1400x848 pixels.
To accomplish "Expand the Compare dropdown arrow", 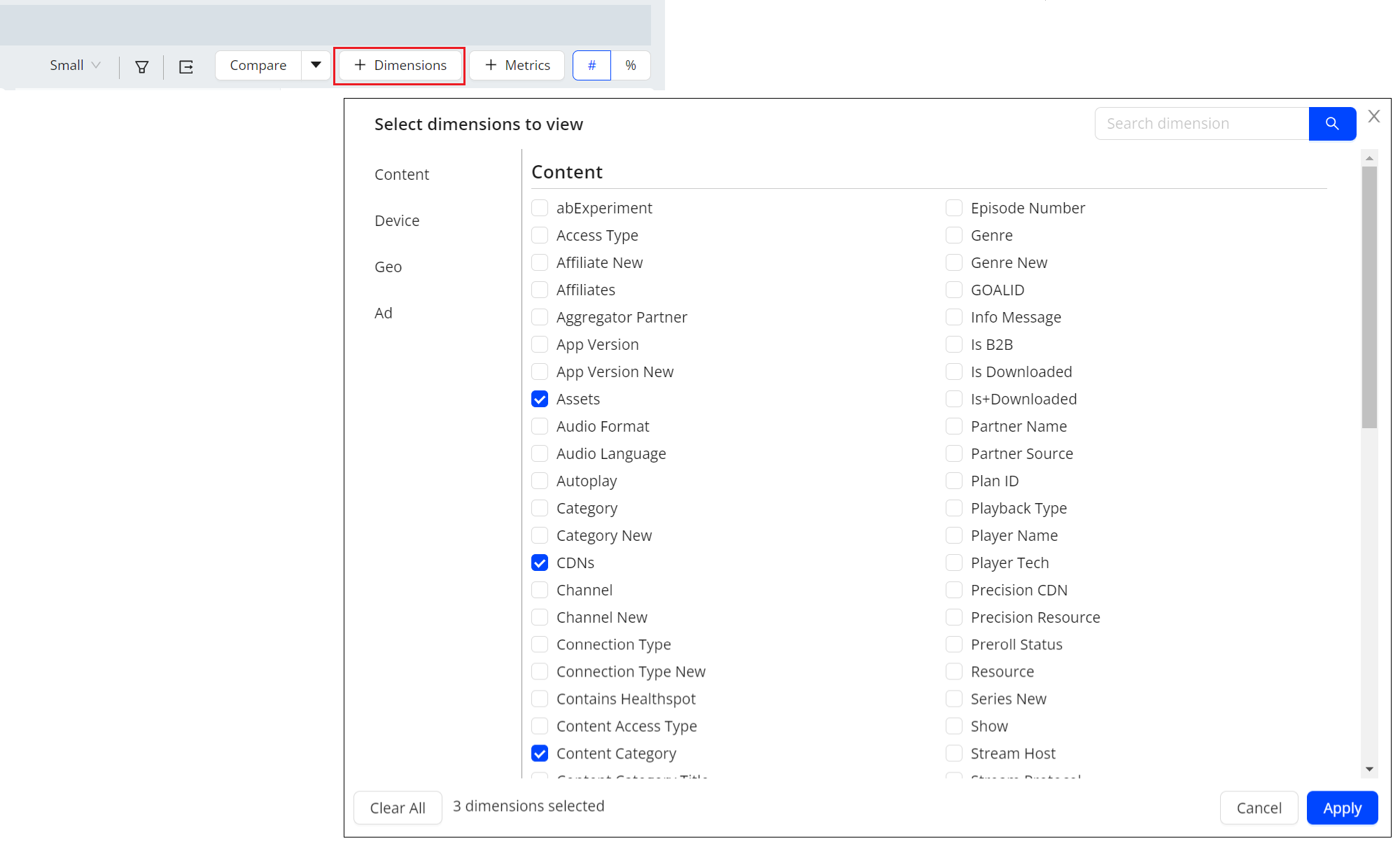I will pos(316,65).
